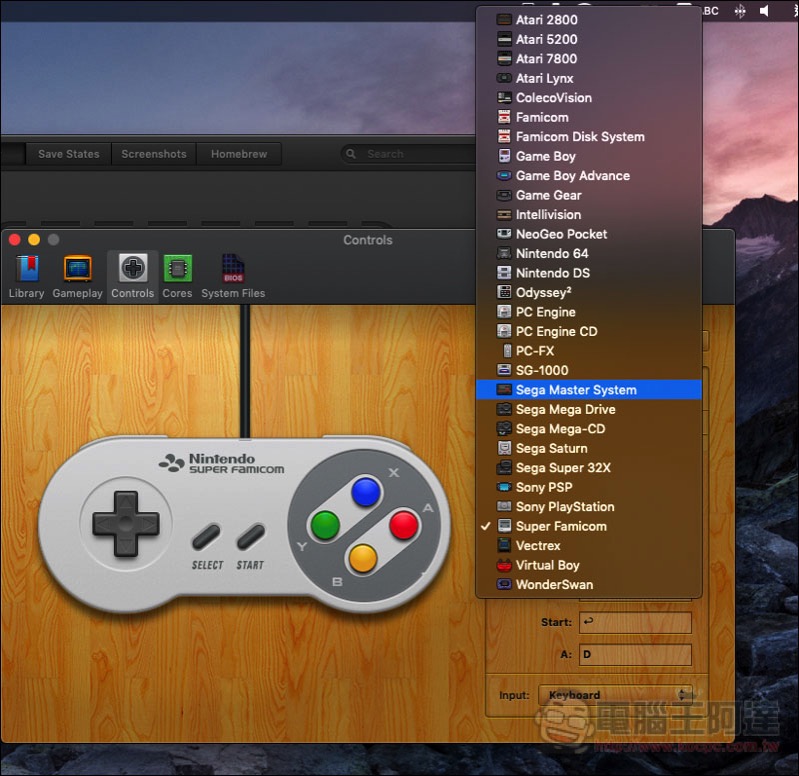Select Famicom in the system menu
The width and height of the screenshot is (799, 776).
(x=589, y=117)
